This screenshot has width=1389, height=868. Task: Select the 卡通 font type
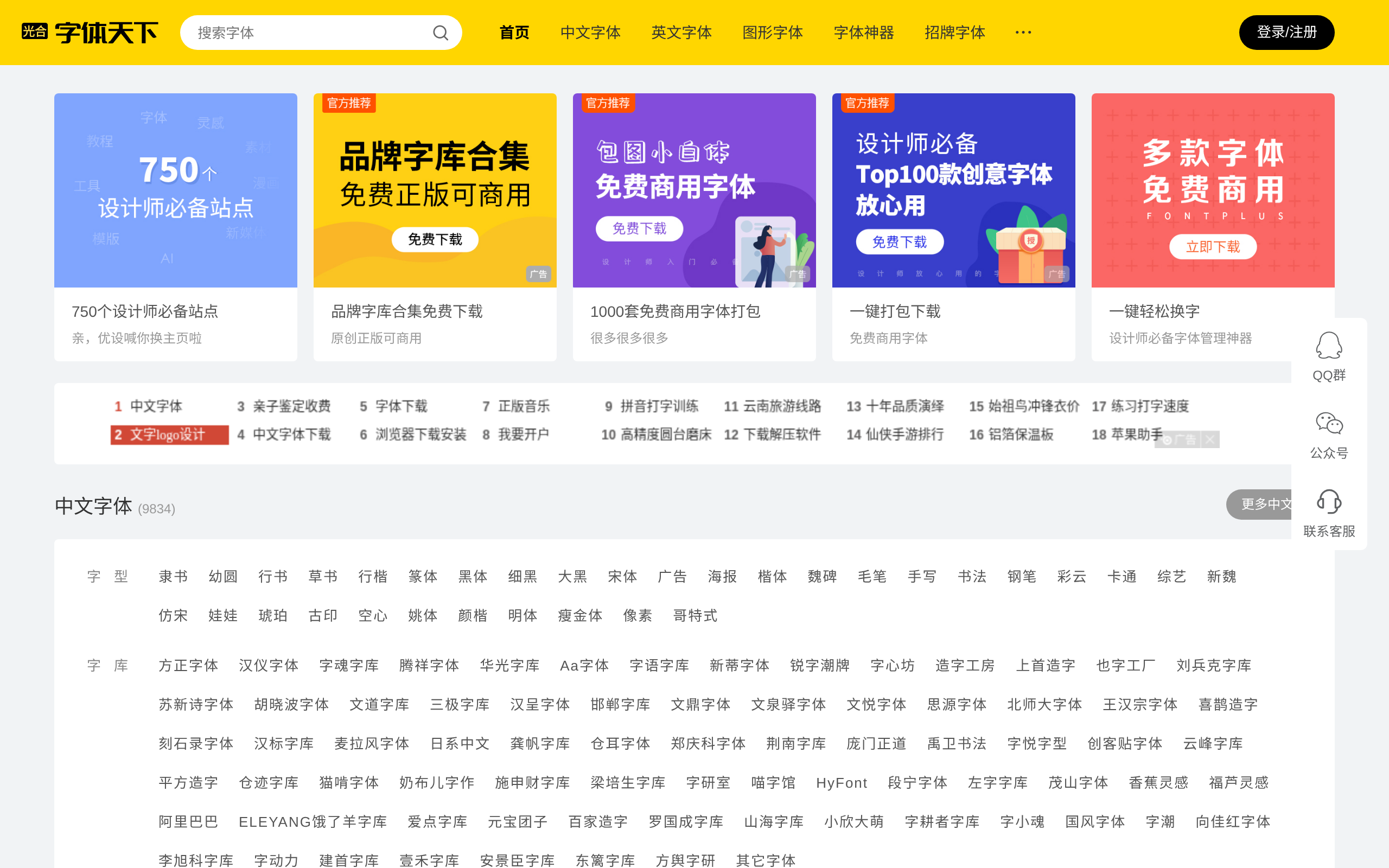(1122, 576)
